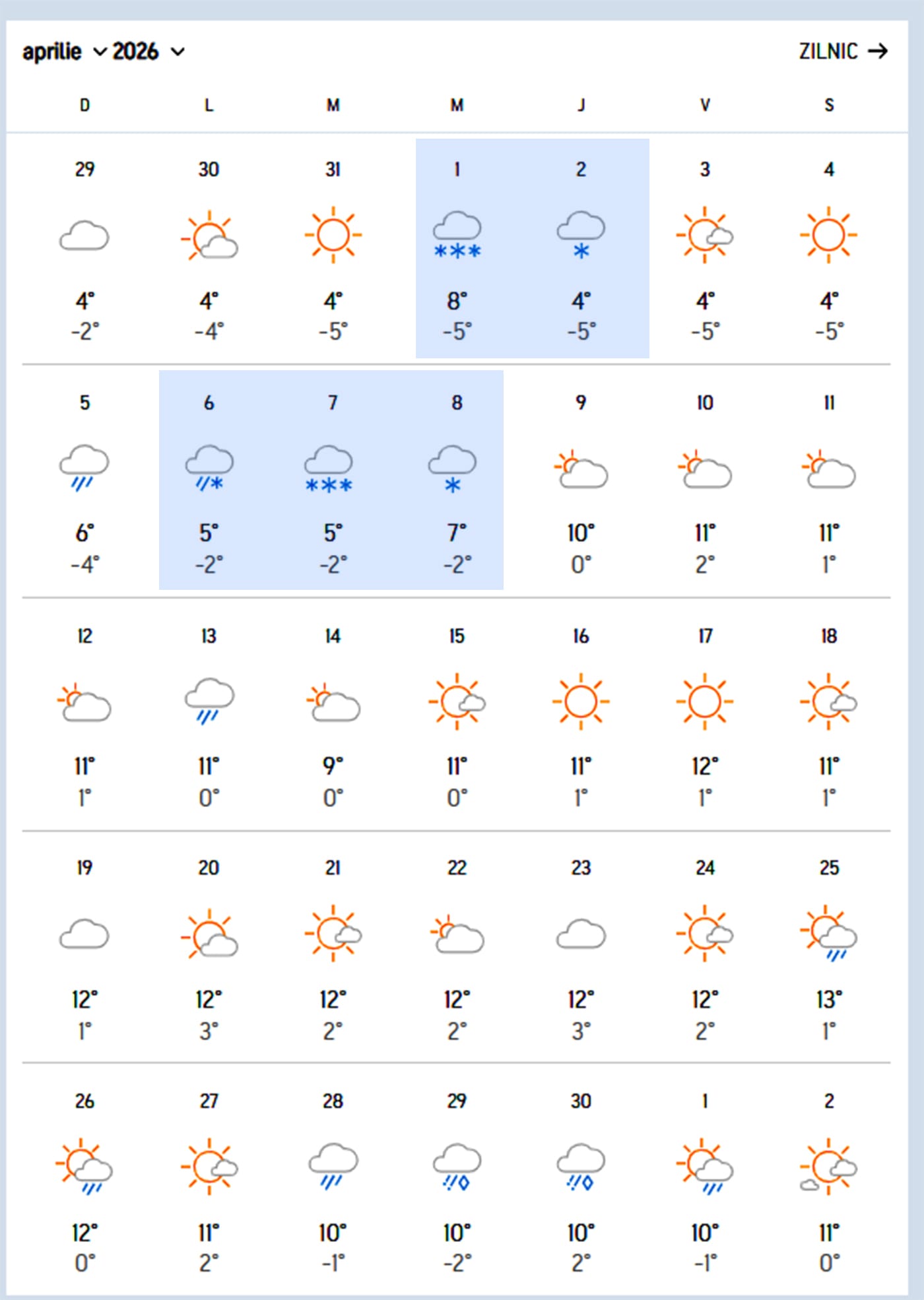
Task: Switch to the ZILNIC daily view
Action: [x=828, y=51]
